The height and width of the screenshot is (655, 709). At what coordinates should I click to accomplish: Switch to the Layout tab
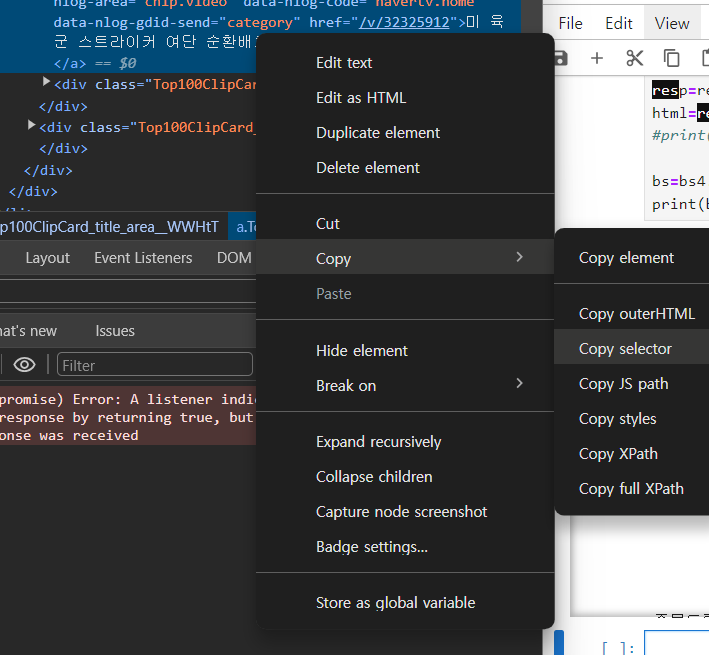(47, 258)
